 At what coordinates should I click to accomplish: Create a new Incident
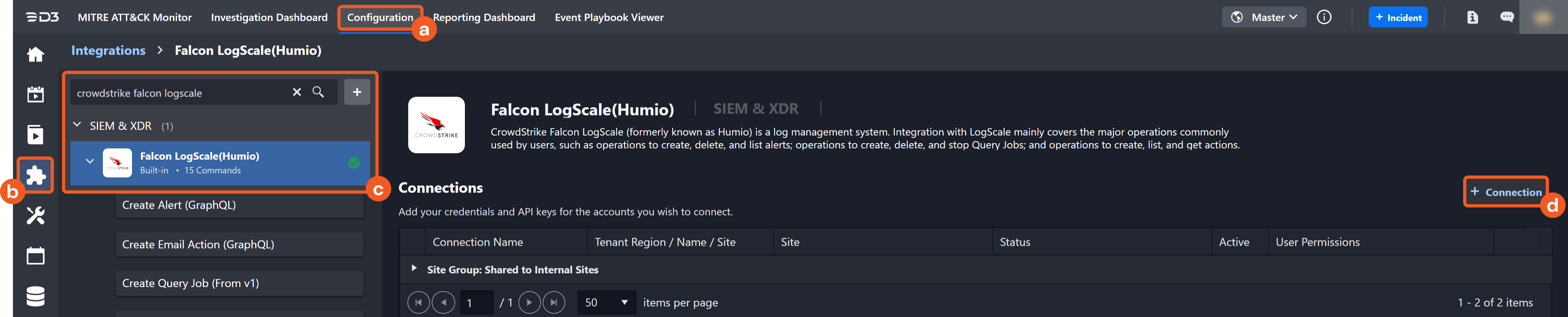pos(1398,18)
